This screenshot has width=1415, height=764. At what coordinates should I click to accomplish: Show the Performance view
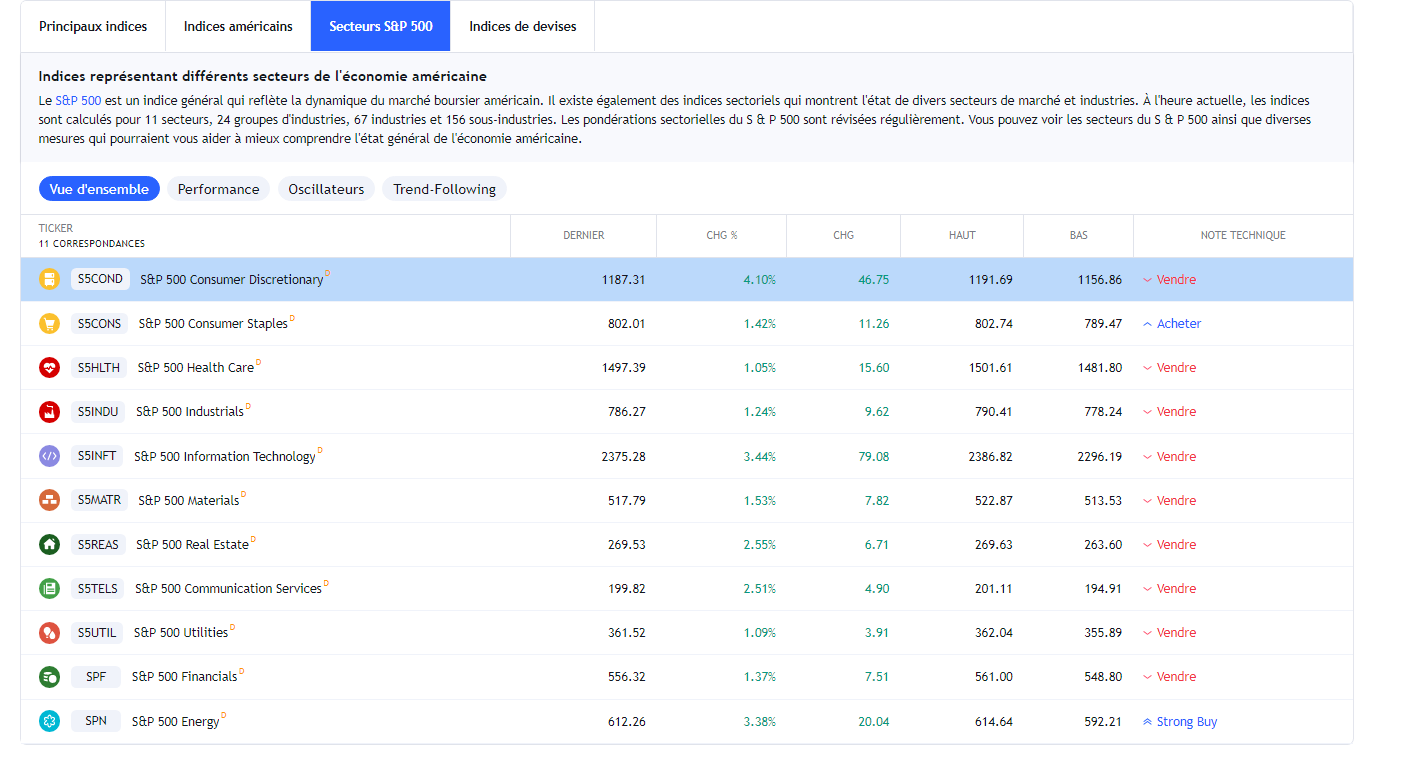(x=218, y=189)
